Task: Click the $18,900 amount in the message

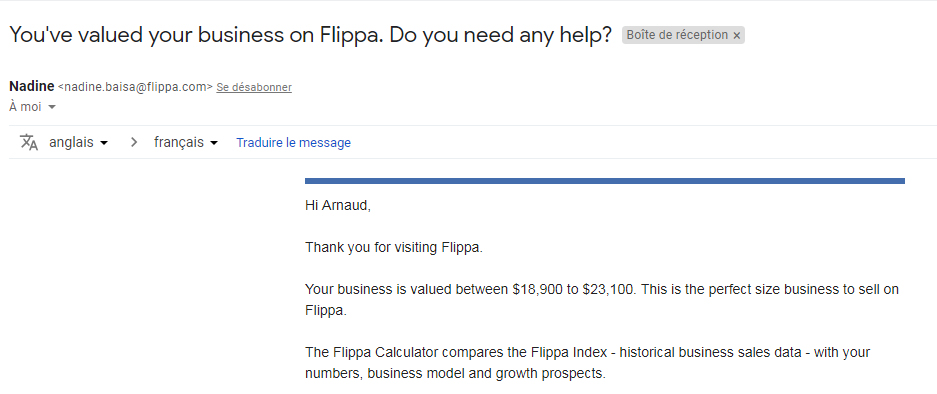Action: pyautogui.click(x=537, y=289)
